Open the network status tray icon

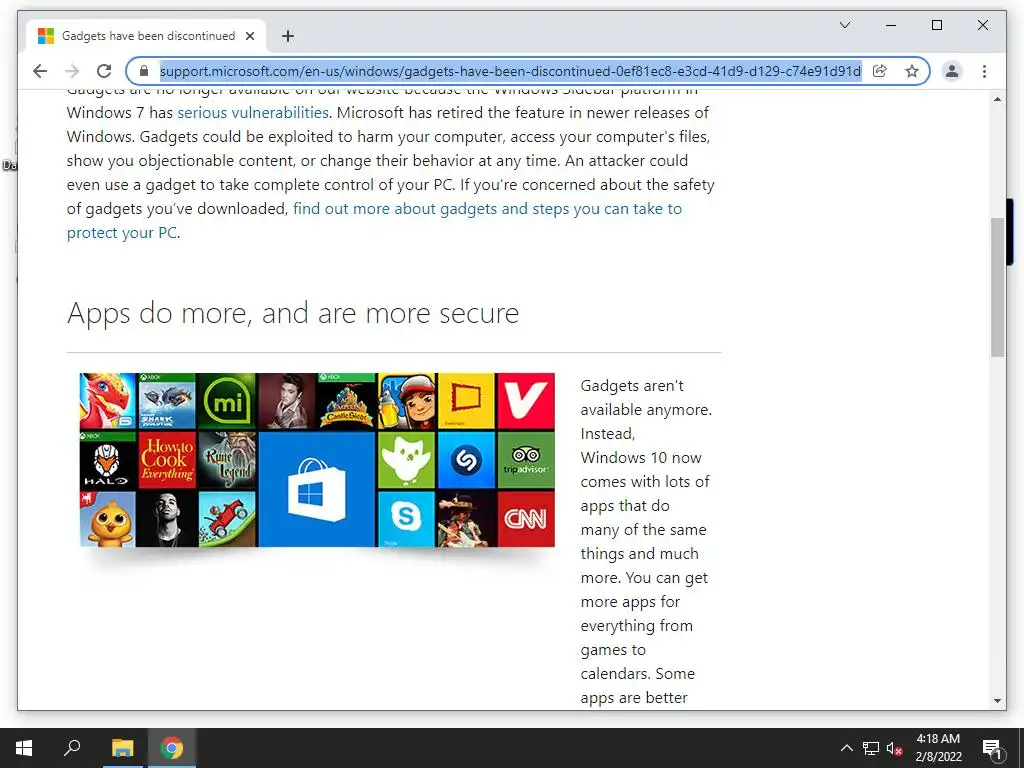tap(871, 748)
